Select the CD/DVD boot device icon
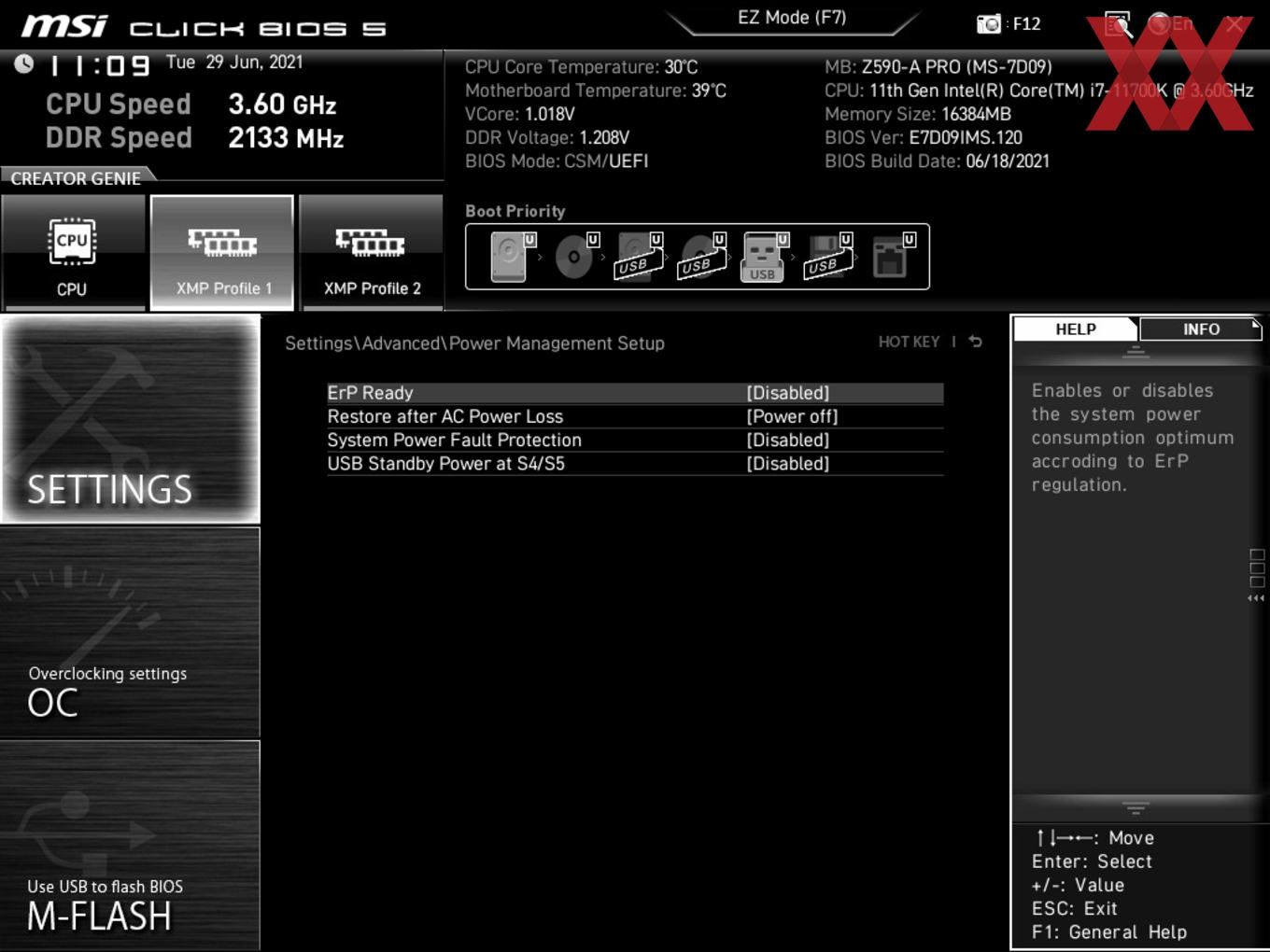This screenshot has height=952, width=1270. 576,257
